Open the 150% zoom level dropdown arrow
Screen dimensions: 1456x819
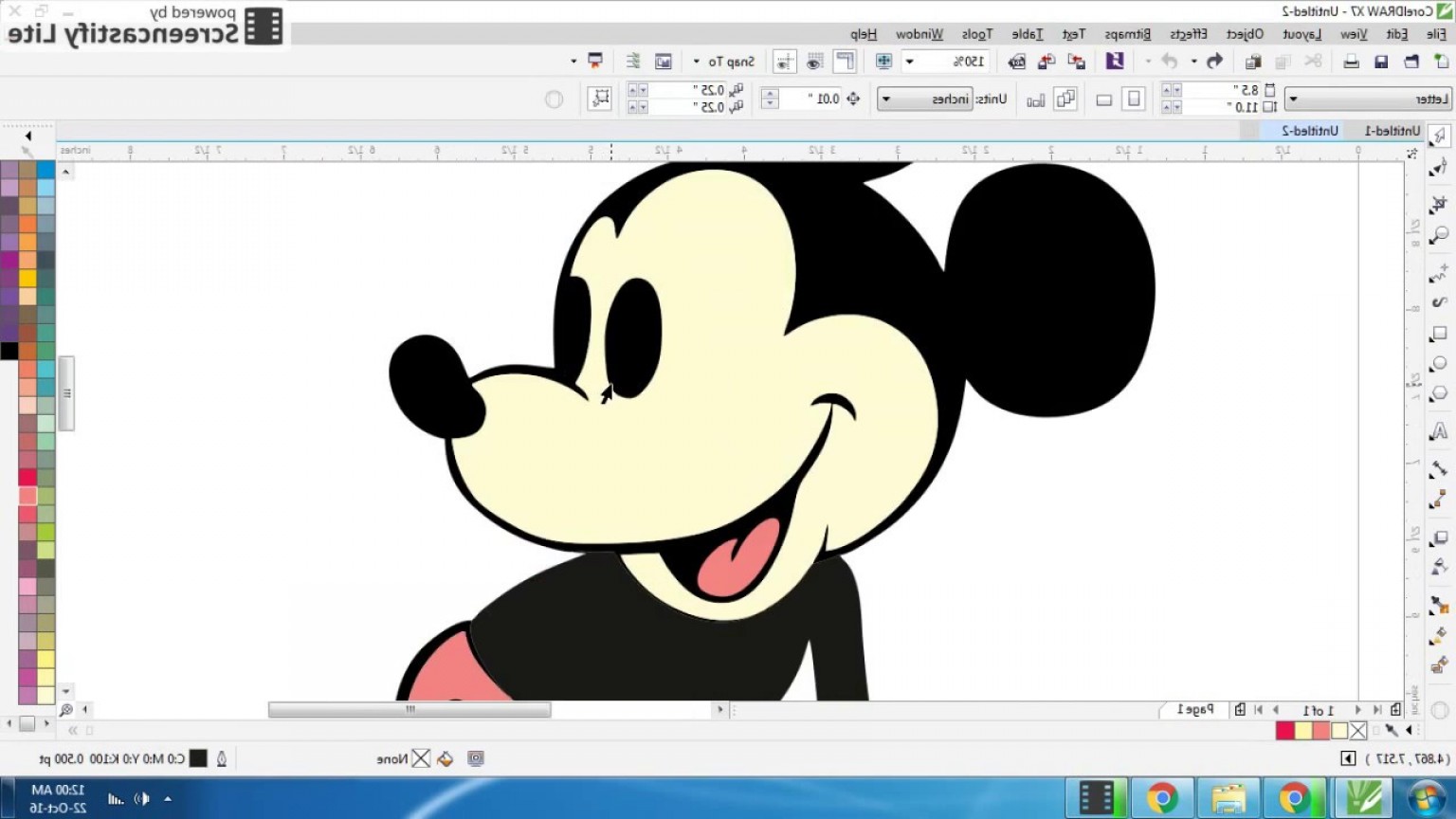(910, 62)
